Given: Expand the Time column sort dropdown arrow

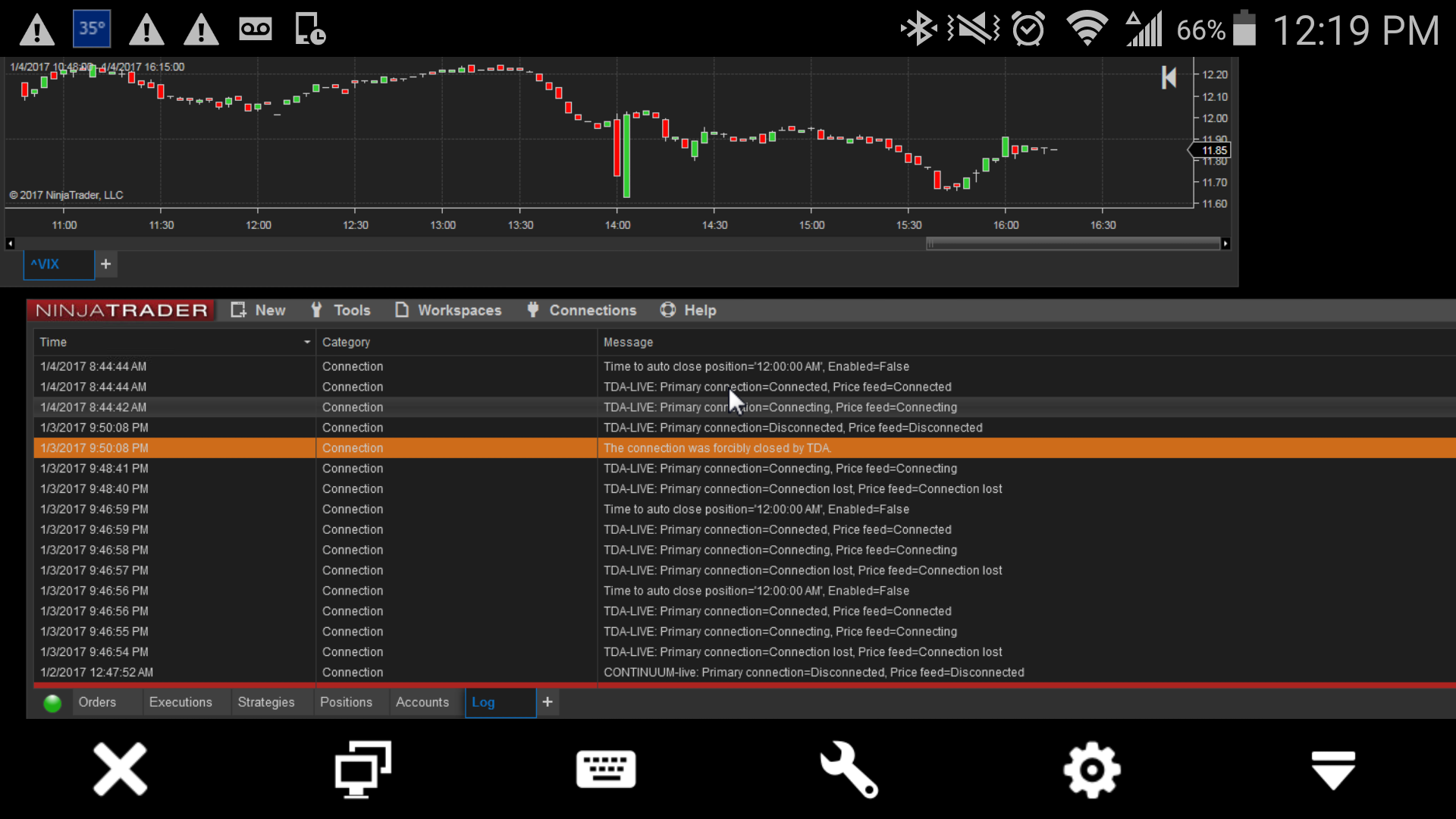Looking at the screenshot, I should click(307, 342).
